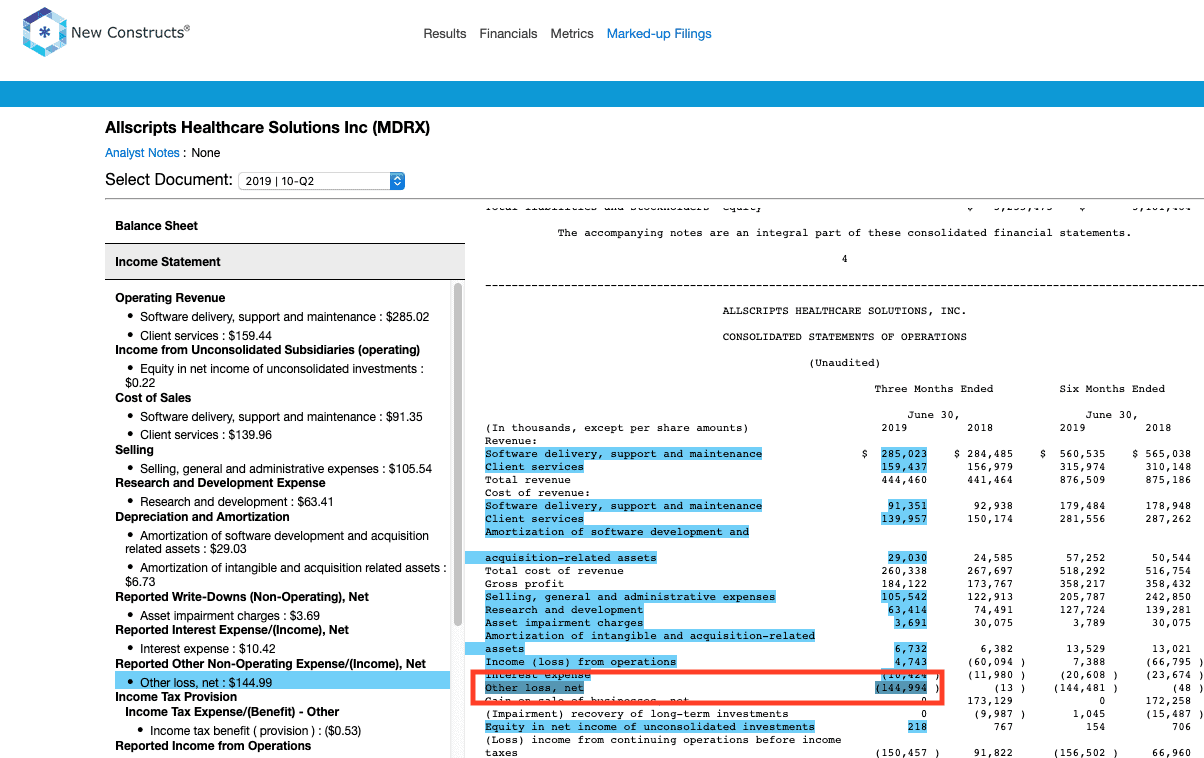
Task: Click highlighted value 139,957 in statement
Action: [904, 519]
